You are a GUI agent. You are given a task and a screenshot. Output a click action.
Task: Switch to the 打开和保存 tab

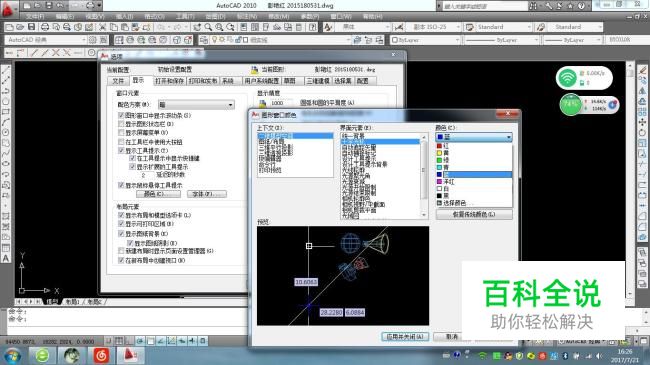pos(170,81)
